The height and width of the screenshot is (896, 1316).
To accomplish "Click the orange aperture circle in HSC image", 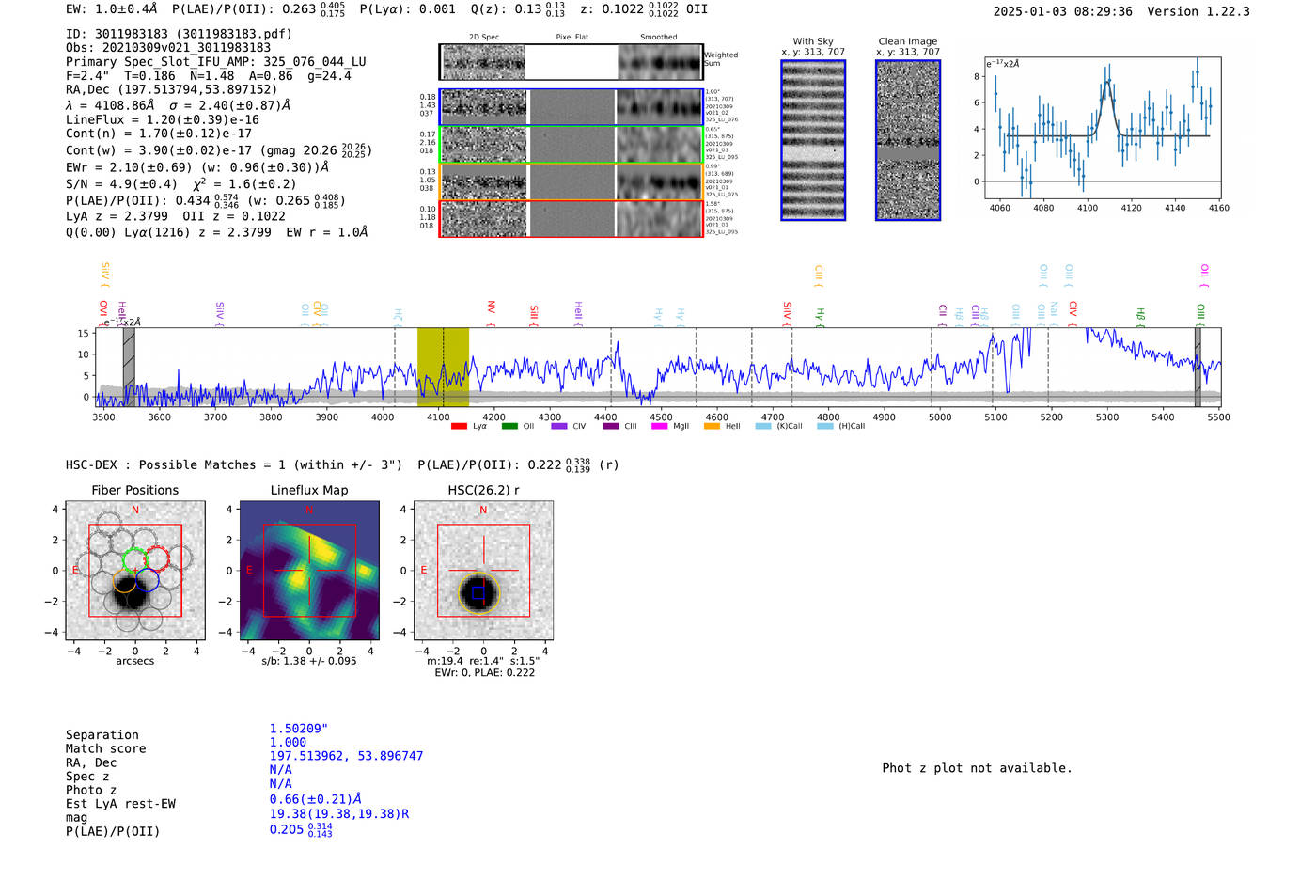I will 479,593.
